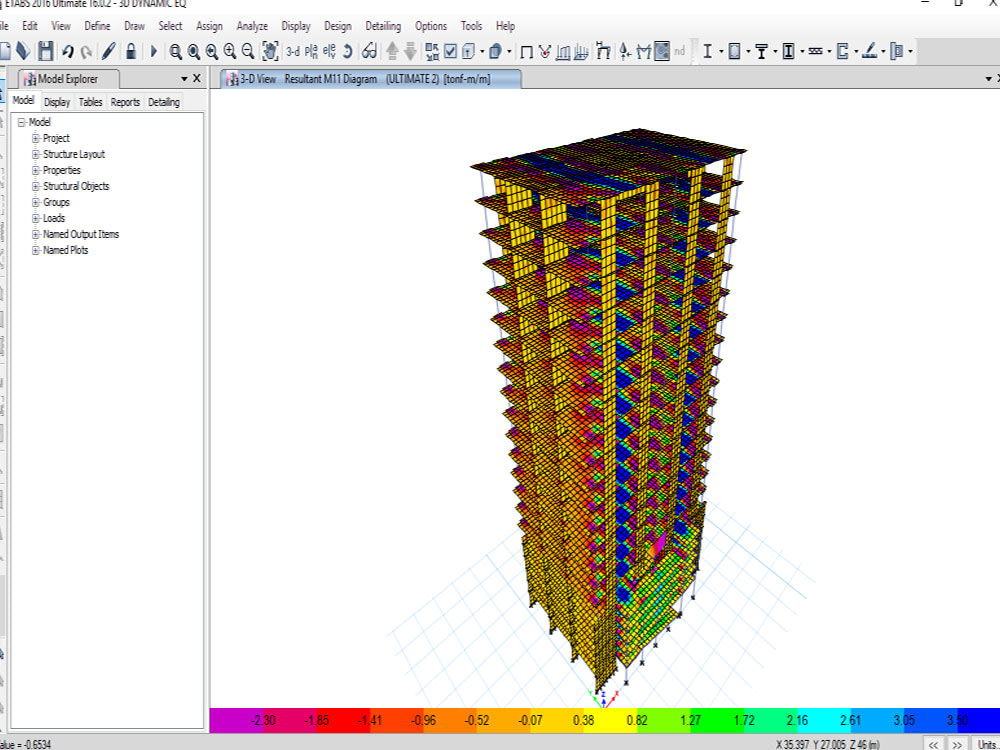Expand the Structure Layout tree node
Viewport: 1000px width, 750px height.
click(34, 154)
